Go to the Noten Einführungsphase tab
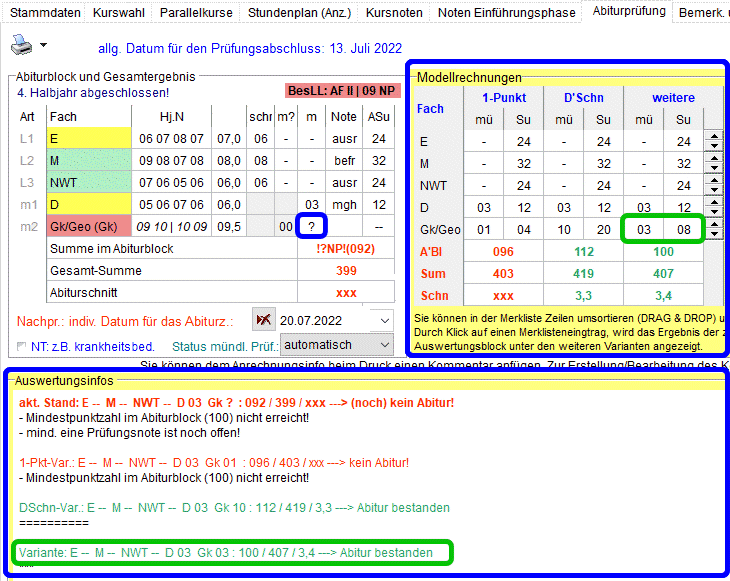 [509, 13]
